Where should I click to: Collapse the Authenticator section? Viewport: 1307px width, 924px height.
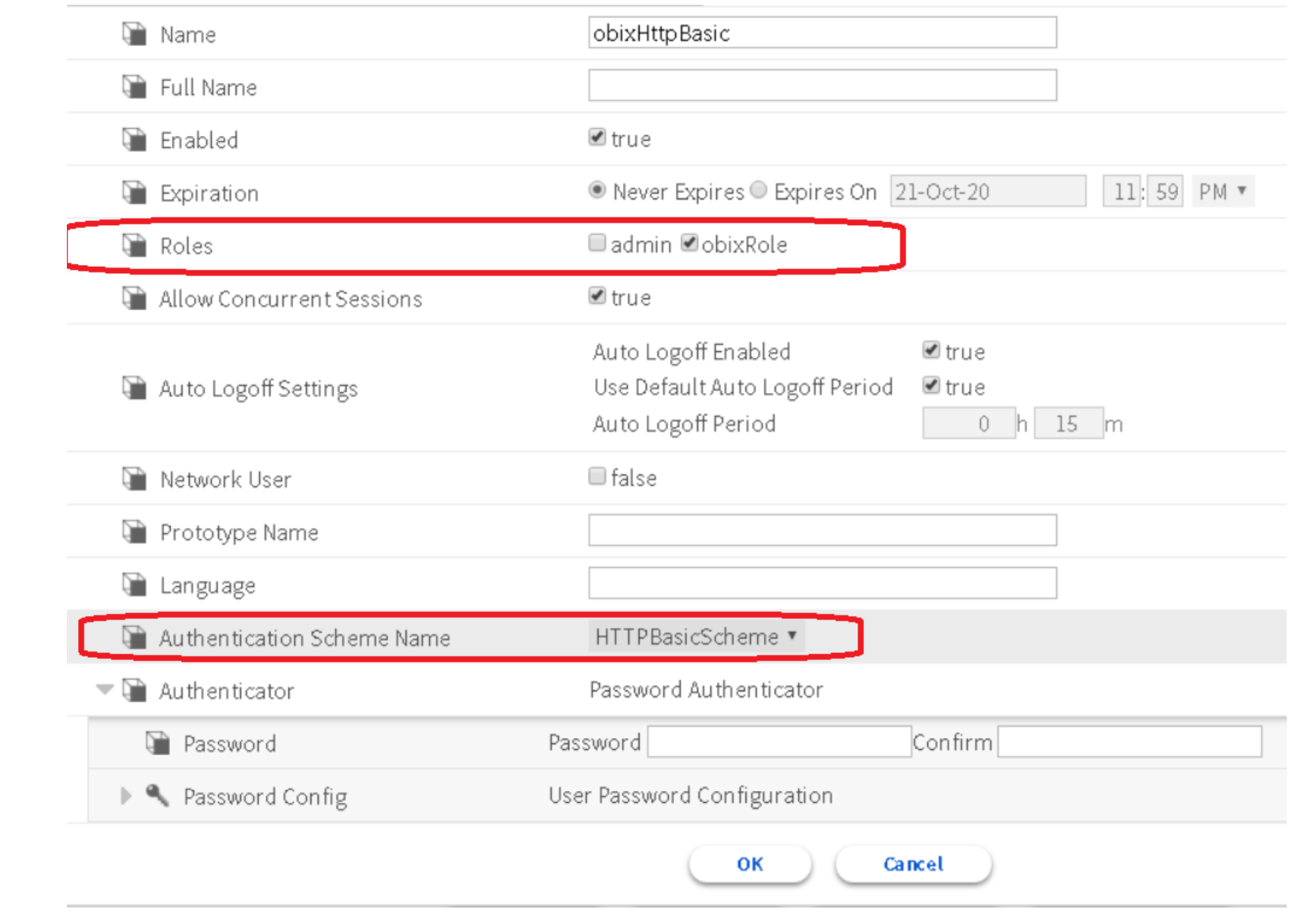[x=105, y=690]
